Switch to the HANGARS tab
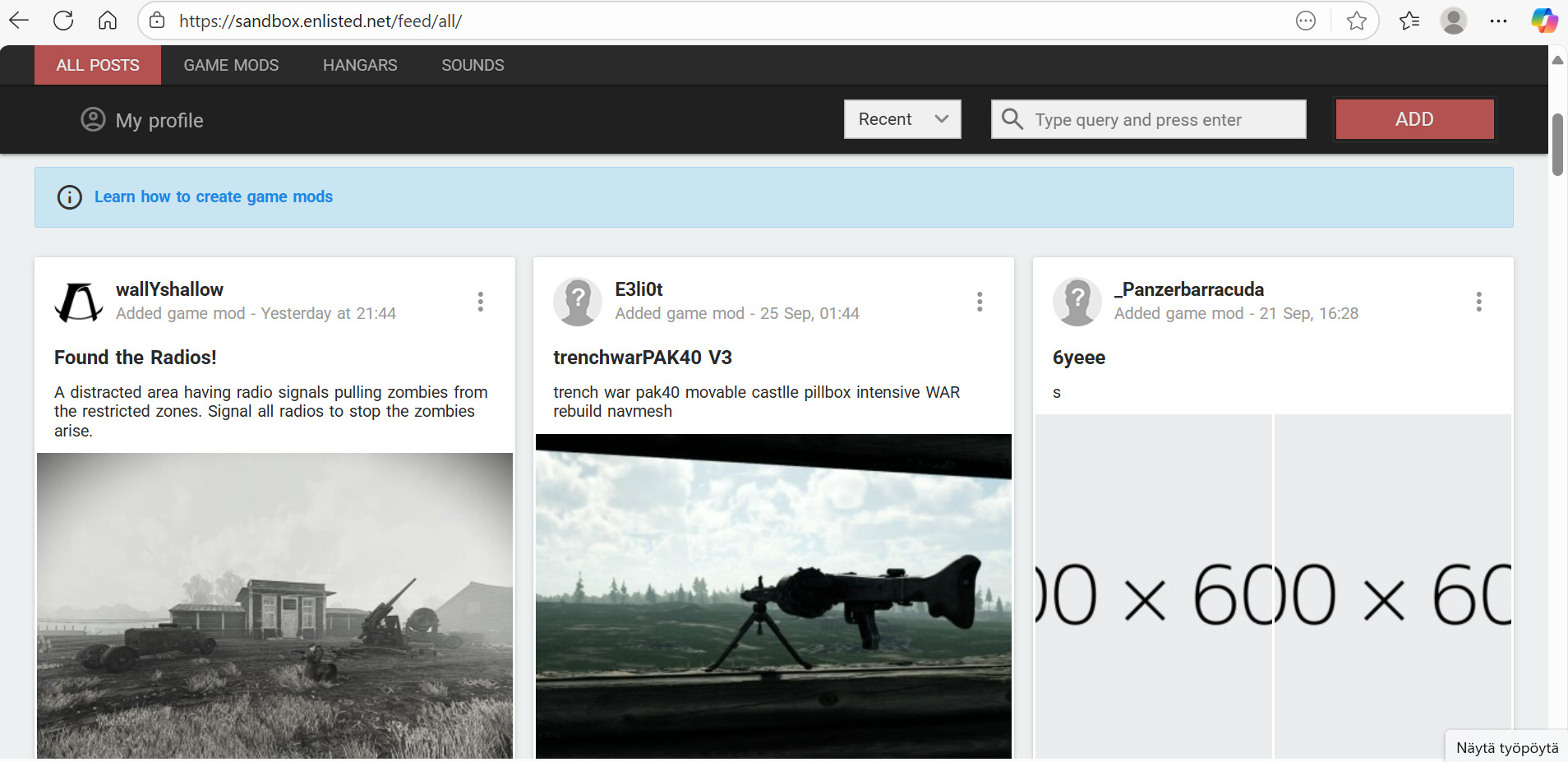 point(360,65)
